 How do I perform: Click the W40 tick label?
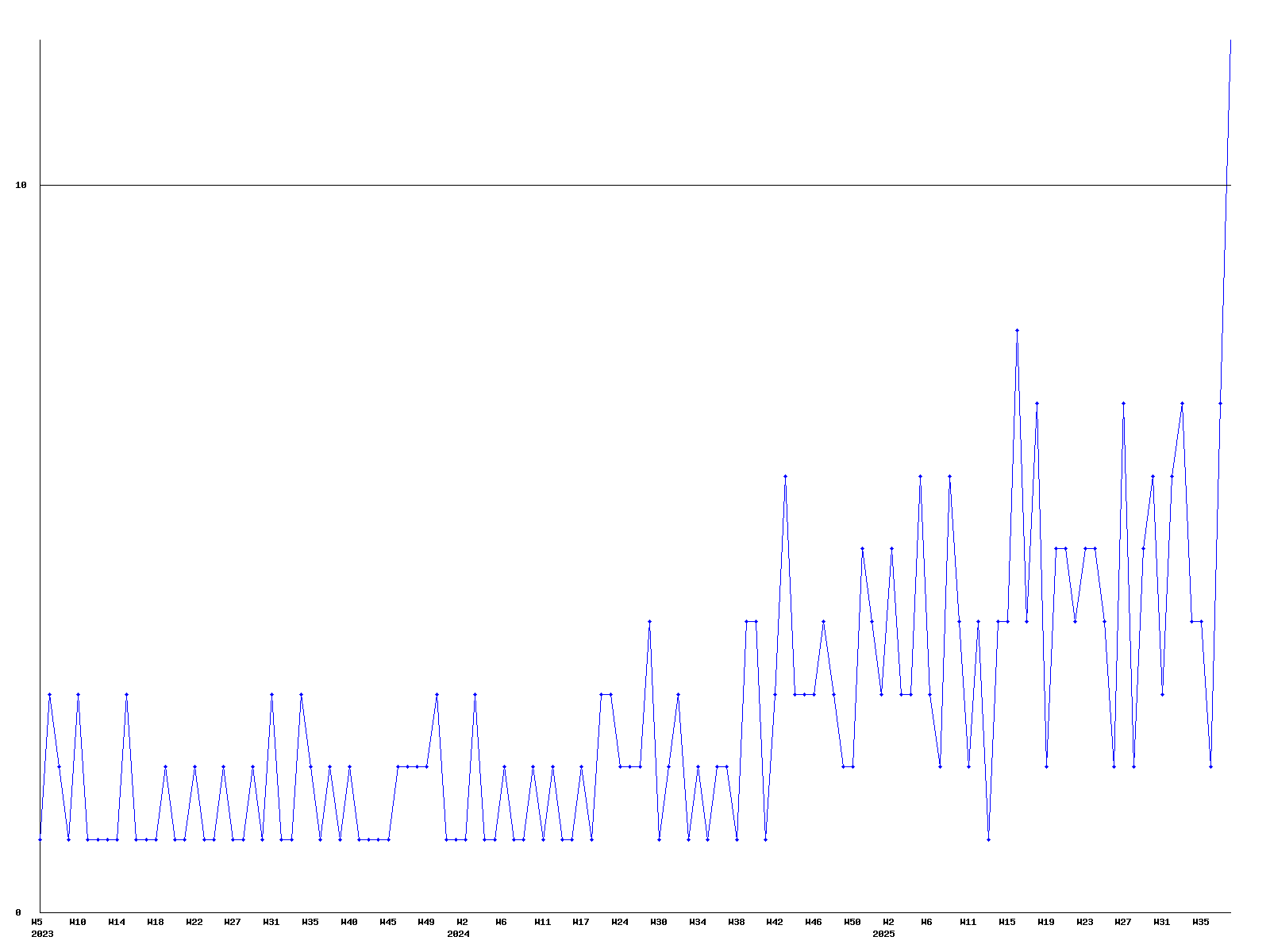[349, 922]
